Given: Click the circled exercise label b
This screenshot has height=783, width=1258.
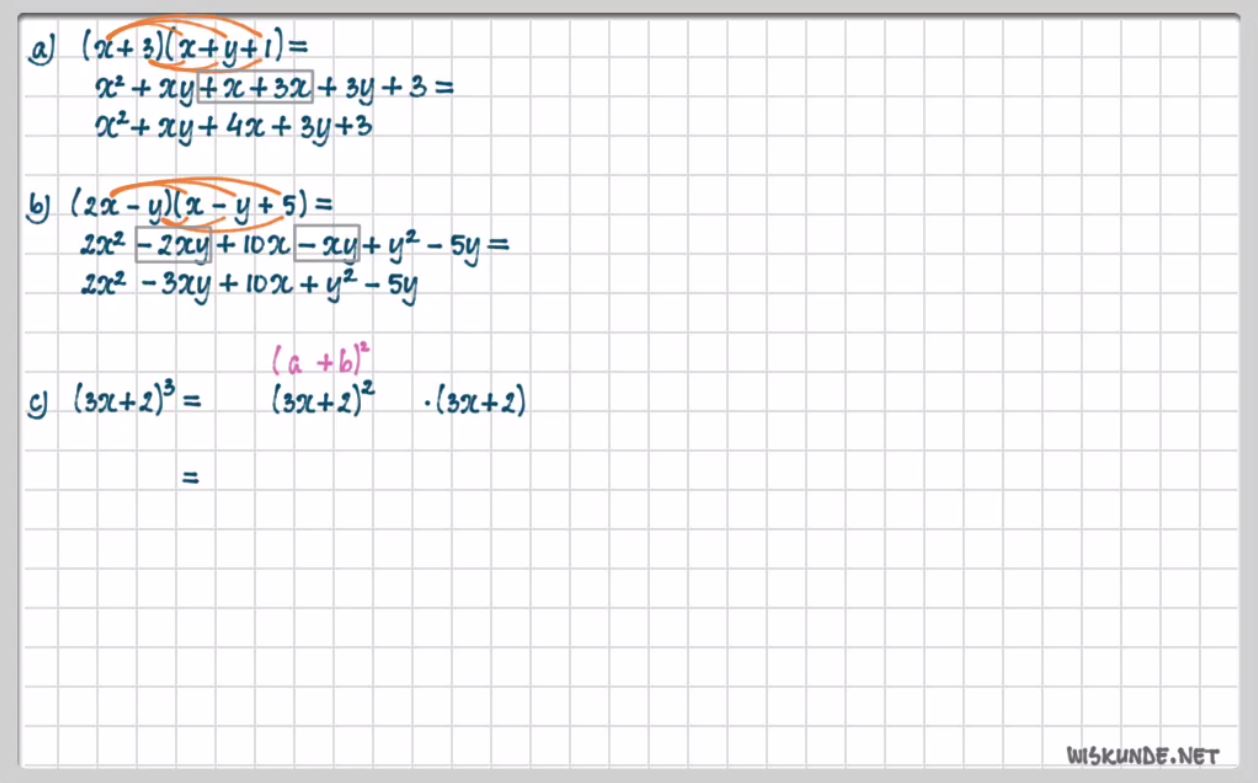Looking at the screenshot, I should (39, 206).
